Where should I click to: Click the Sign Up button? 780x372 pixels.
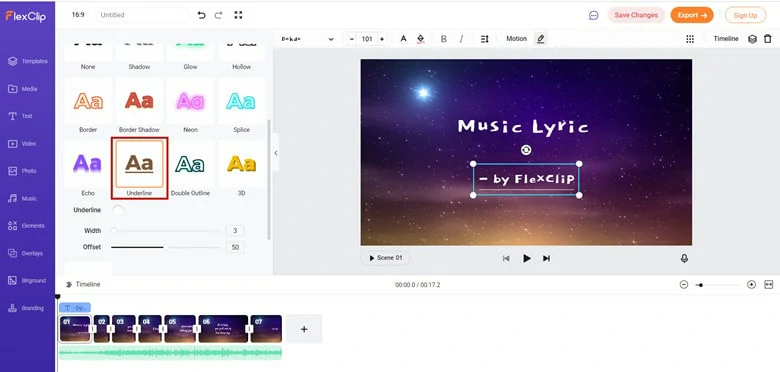pyautogui.click(x=745, y=15)
